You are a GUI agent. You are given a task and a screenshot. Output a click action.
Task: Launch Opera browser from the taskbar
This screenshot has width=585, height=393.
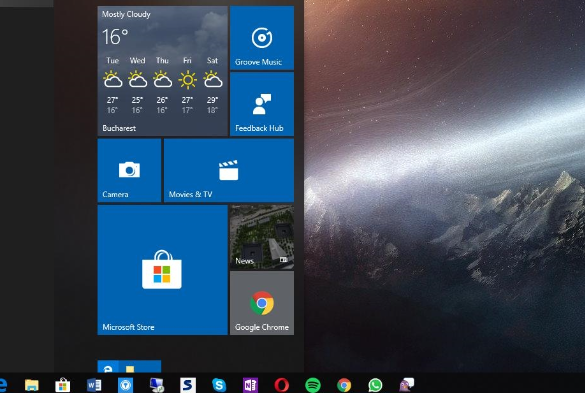pyautogui.click(x=282, y=385)
